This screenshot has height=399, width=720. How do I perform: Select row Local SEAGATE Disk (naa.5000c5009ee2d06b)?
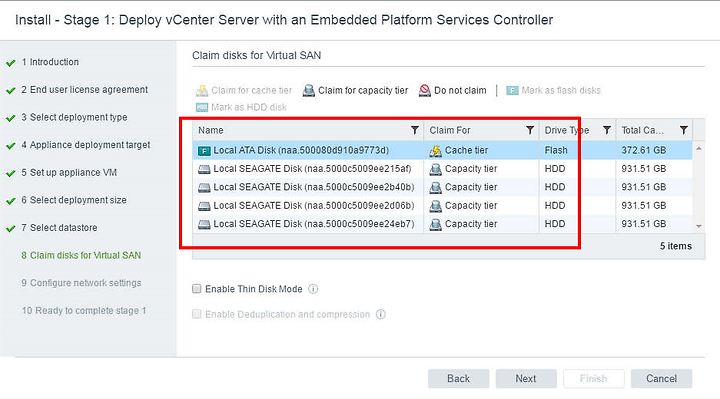click(x=442, y=206)
